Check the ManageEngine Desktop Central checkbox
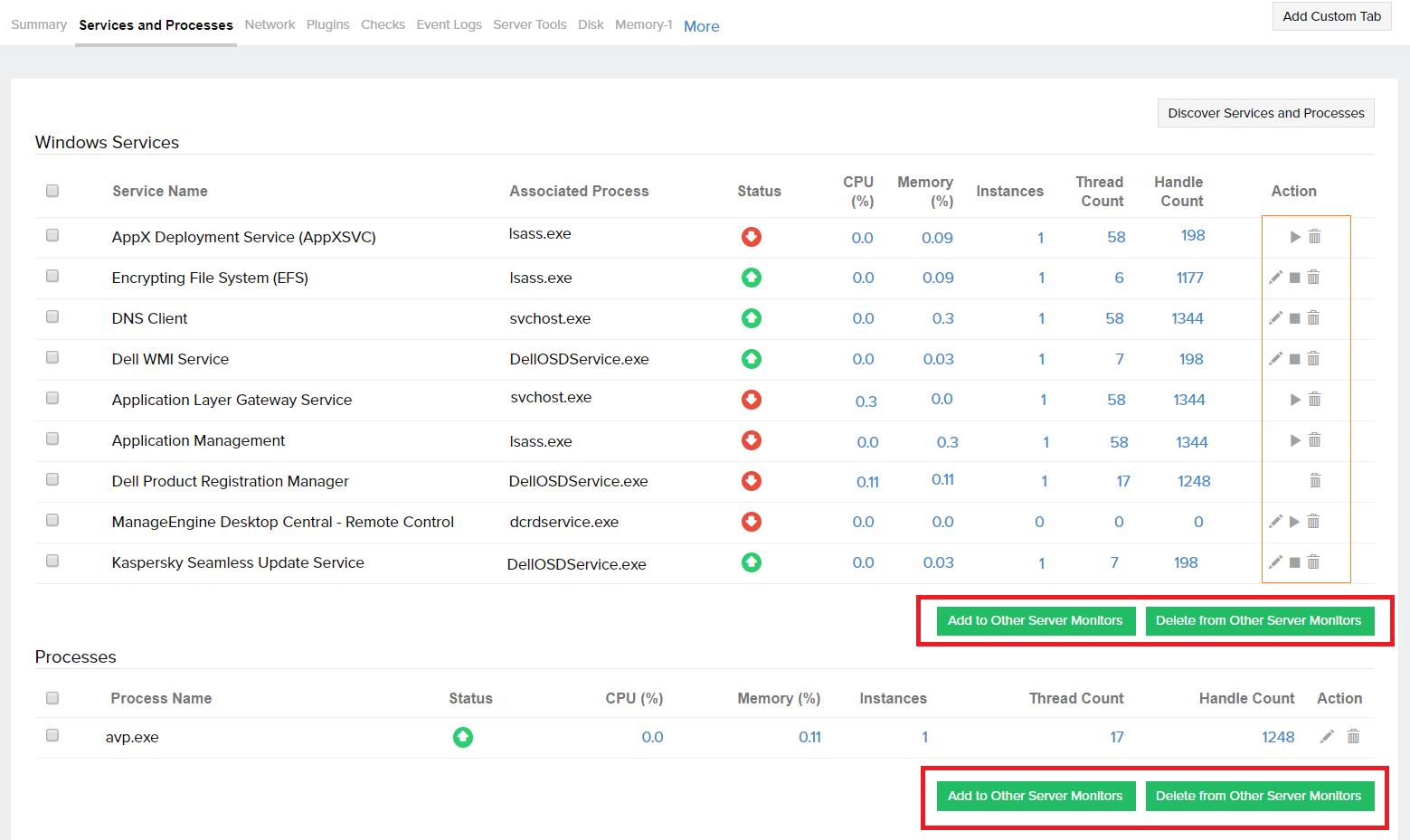The image size is (1410, 840). click(x=52, y=520)
